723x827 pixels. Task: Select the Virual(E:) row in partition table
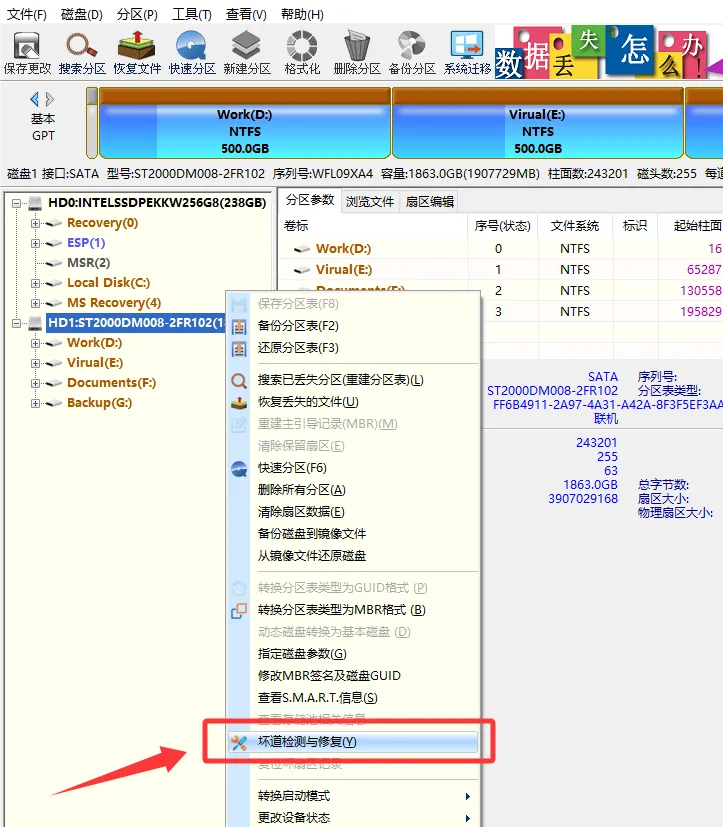[x=500, y=270]
